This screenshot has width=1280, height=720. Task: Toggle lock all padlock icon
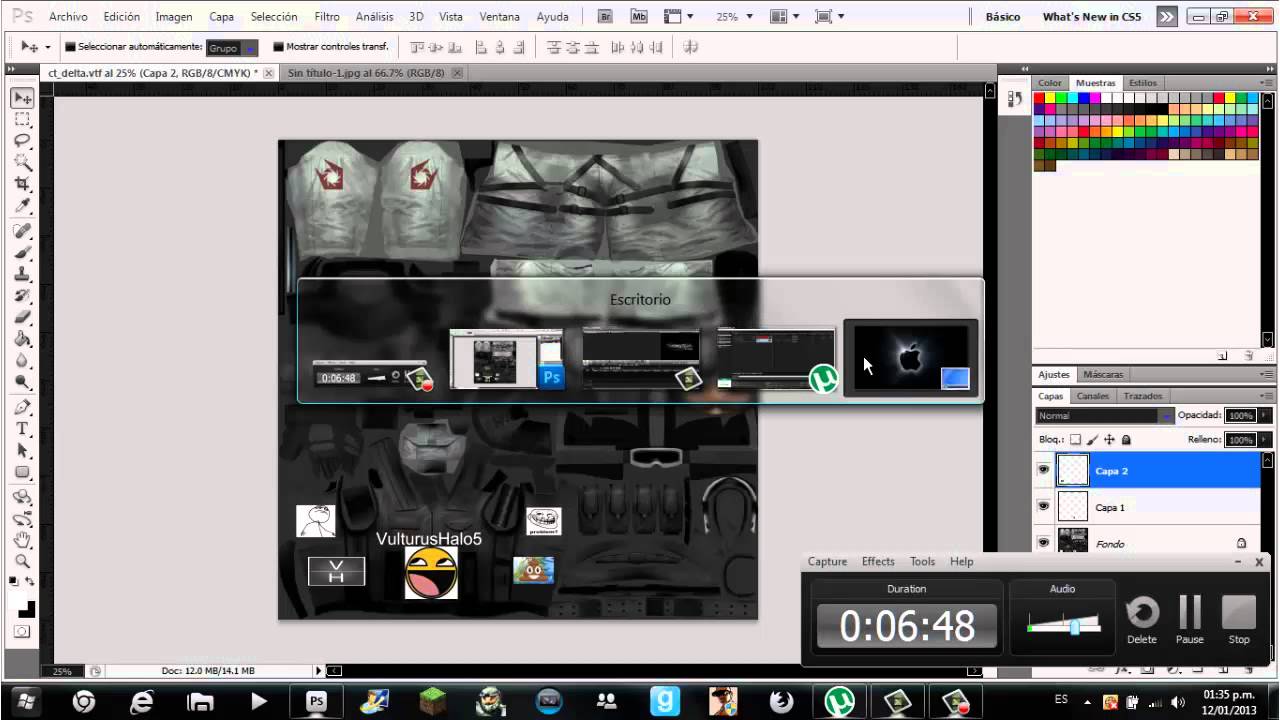(1126, 439)
